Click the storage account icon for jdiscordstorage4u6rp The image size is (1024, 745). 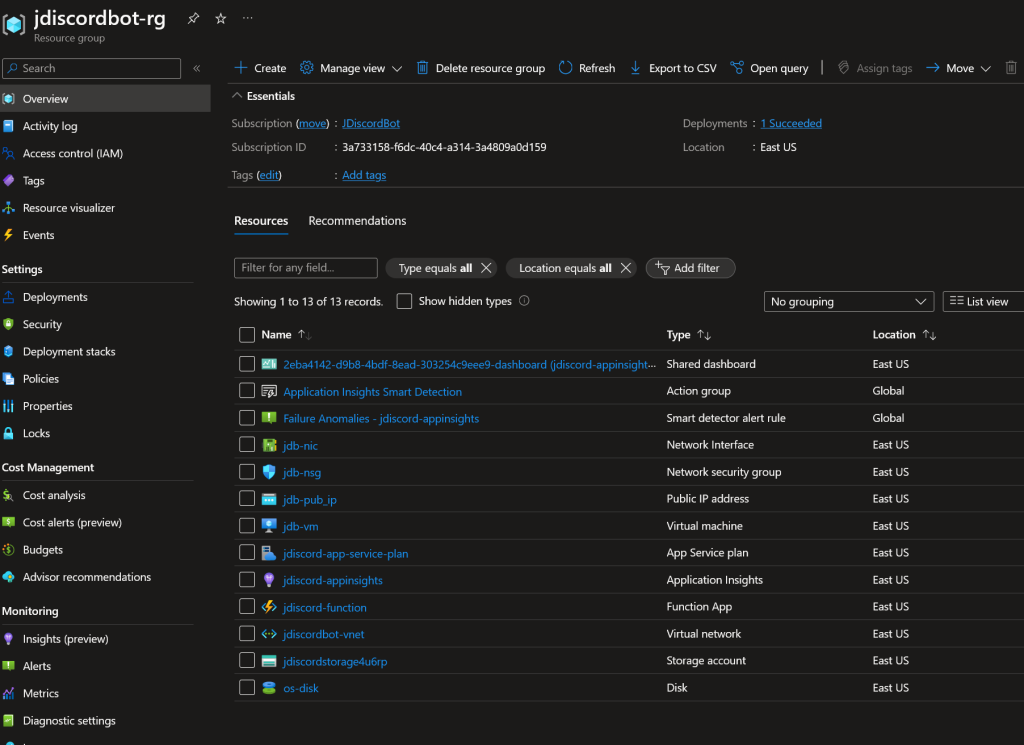(269, 661)
